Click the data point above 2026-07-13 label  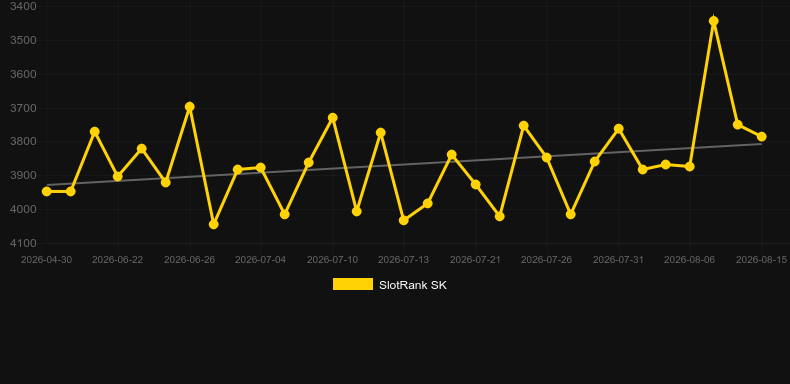(404, 220)
